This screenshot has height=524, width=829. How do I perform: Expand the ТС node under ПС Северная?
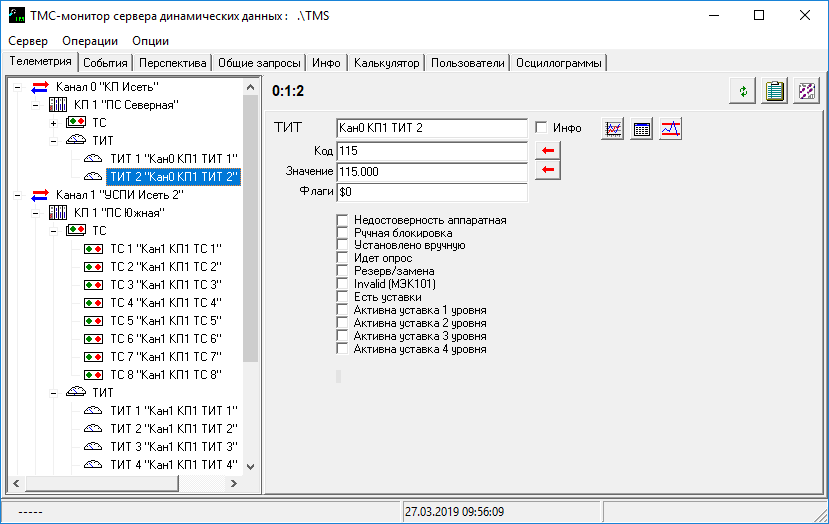tap(53, 122)
